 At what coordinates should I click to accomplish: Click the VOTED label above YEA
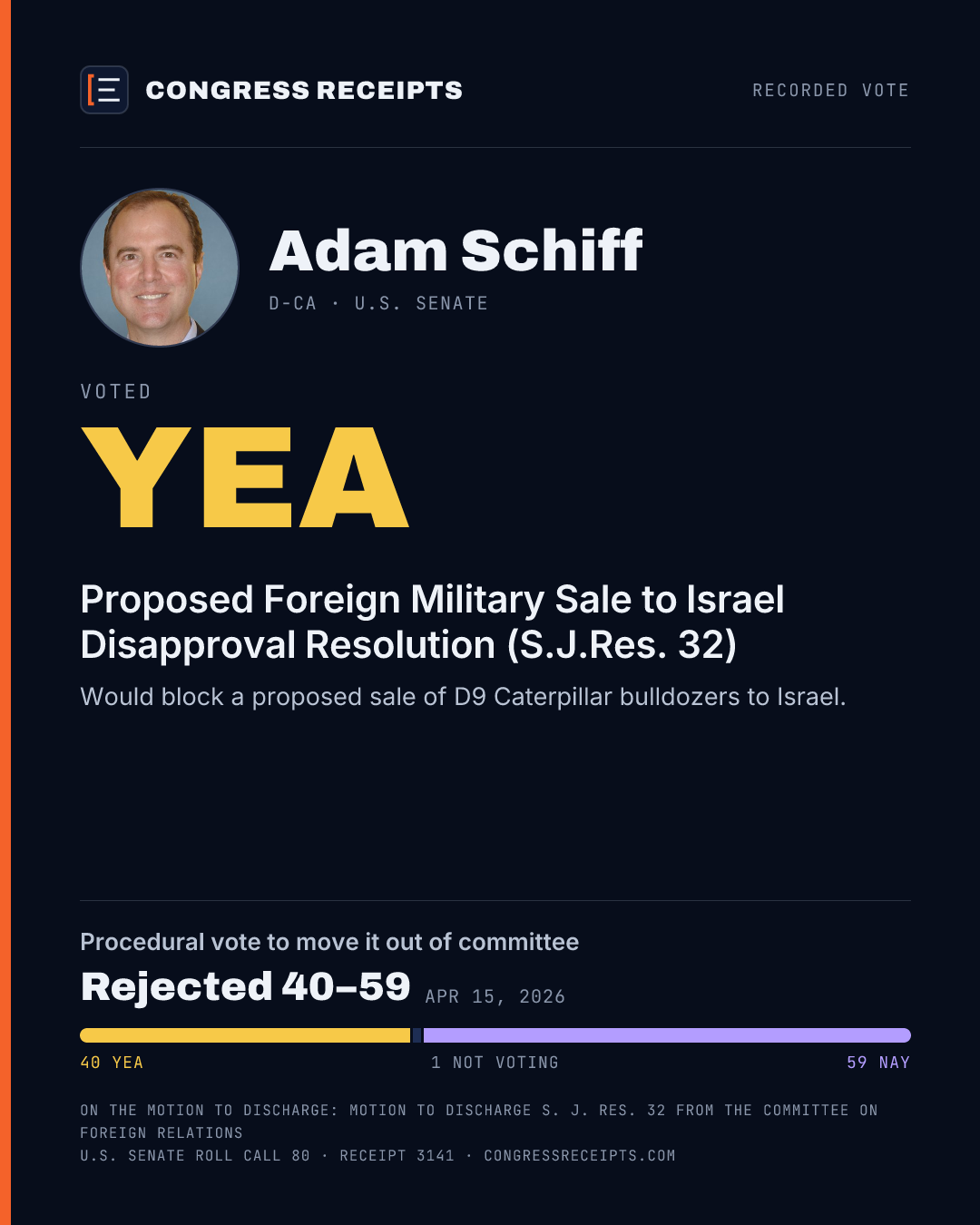point(116,392)
